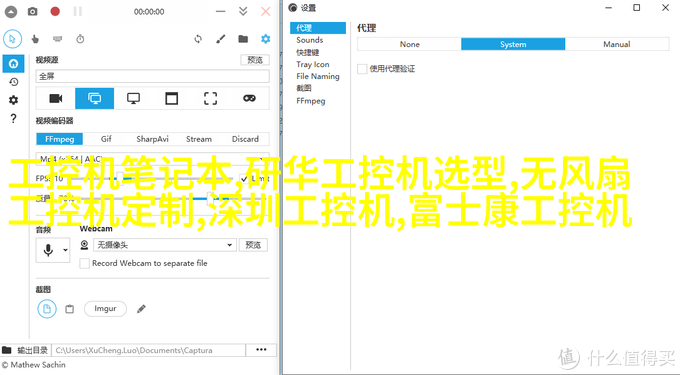The width and height of the screenshot is (680, 375).
Task: Toggle the include cursor icon
Action: [13, 39]
